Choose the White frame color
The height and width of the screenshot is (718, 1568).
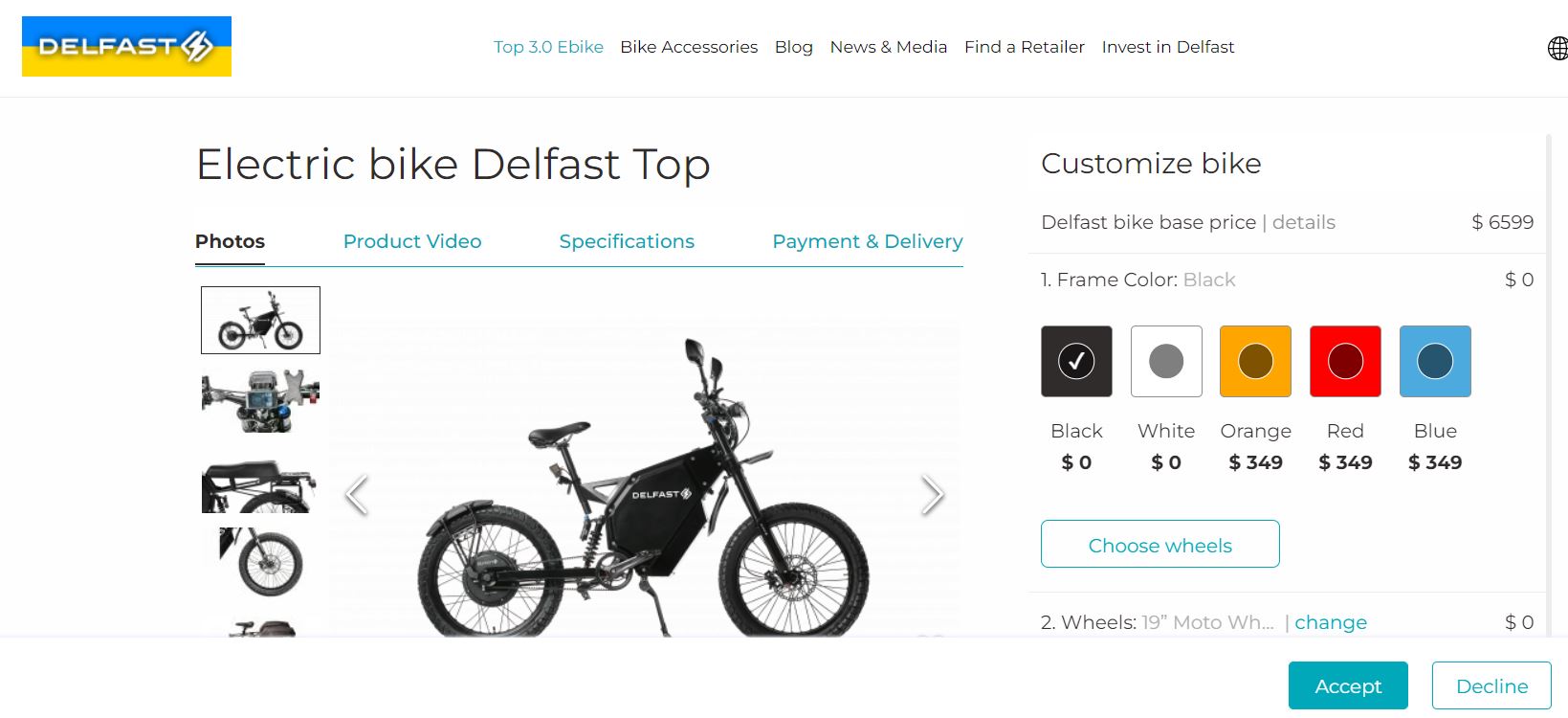point(1166,361)
